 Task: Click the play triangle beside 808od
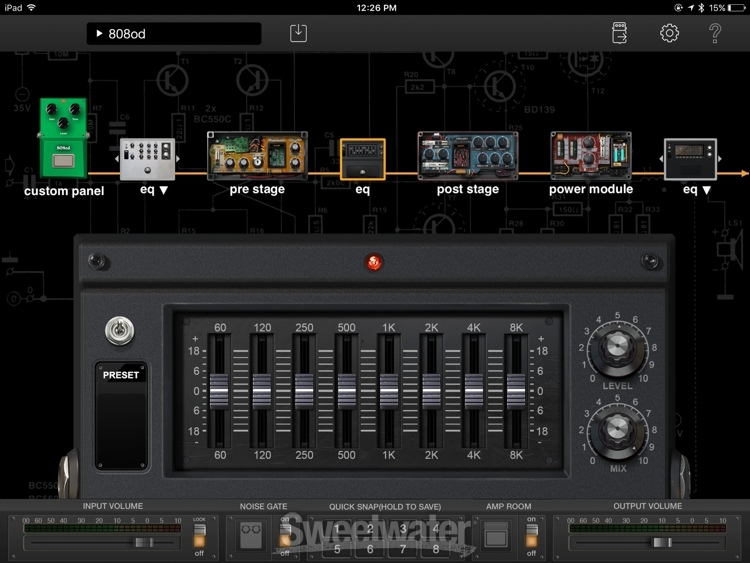(x=99, y=33)
